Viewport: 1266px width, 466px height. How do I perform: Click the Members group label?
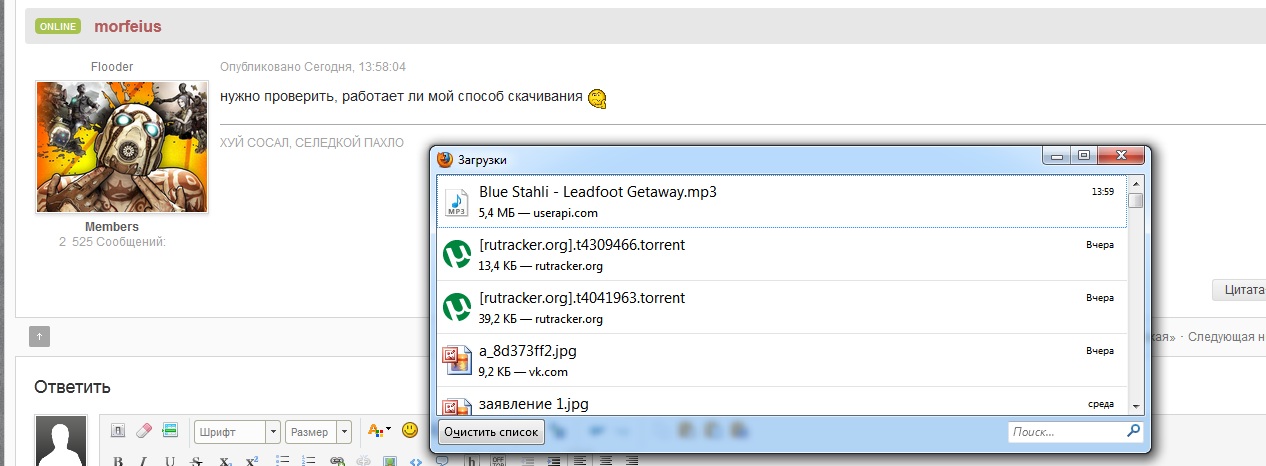tap(112, 227)
